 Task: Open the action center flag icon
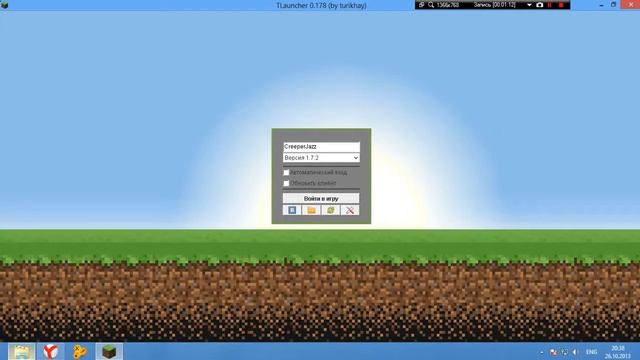[x=553, y=352]
